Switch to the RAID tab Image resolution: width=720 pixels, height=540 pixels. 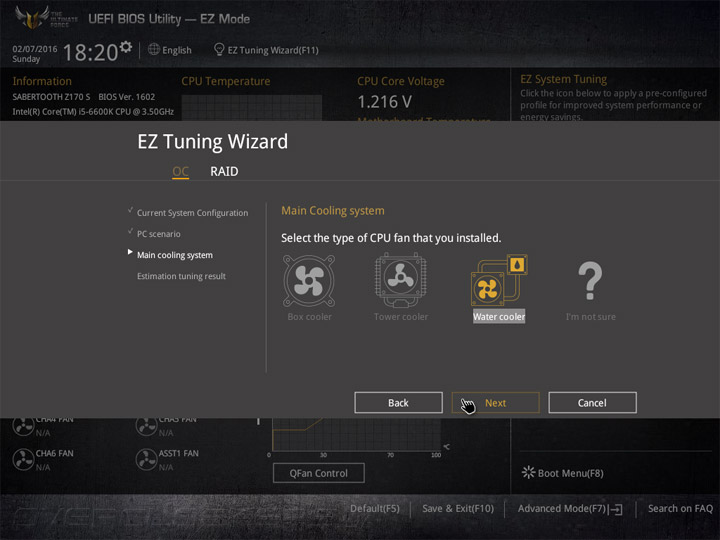pos(224,171)
